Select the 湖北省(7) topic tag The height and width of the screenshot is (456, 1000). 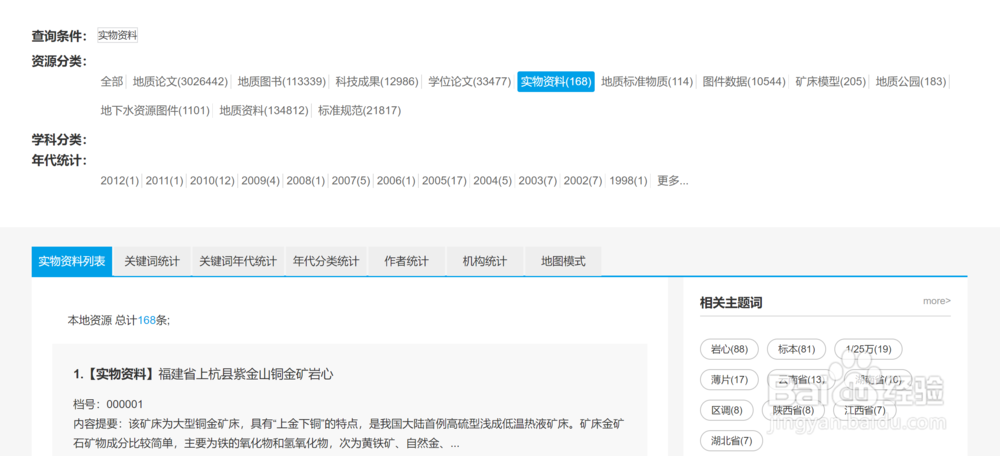pyautogui.click(x=732, y=441)
